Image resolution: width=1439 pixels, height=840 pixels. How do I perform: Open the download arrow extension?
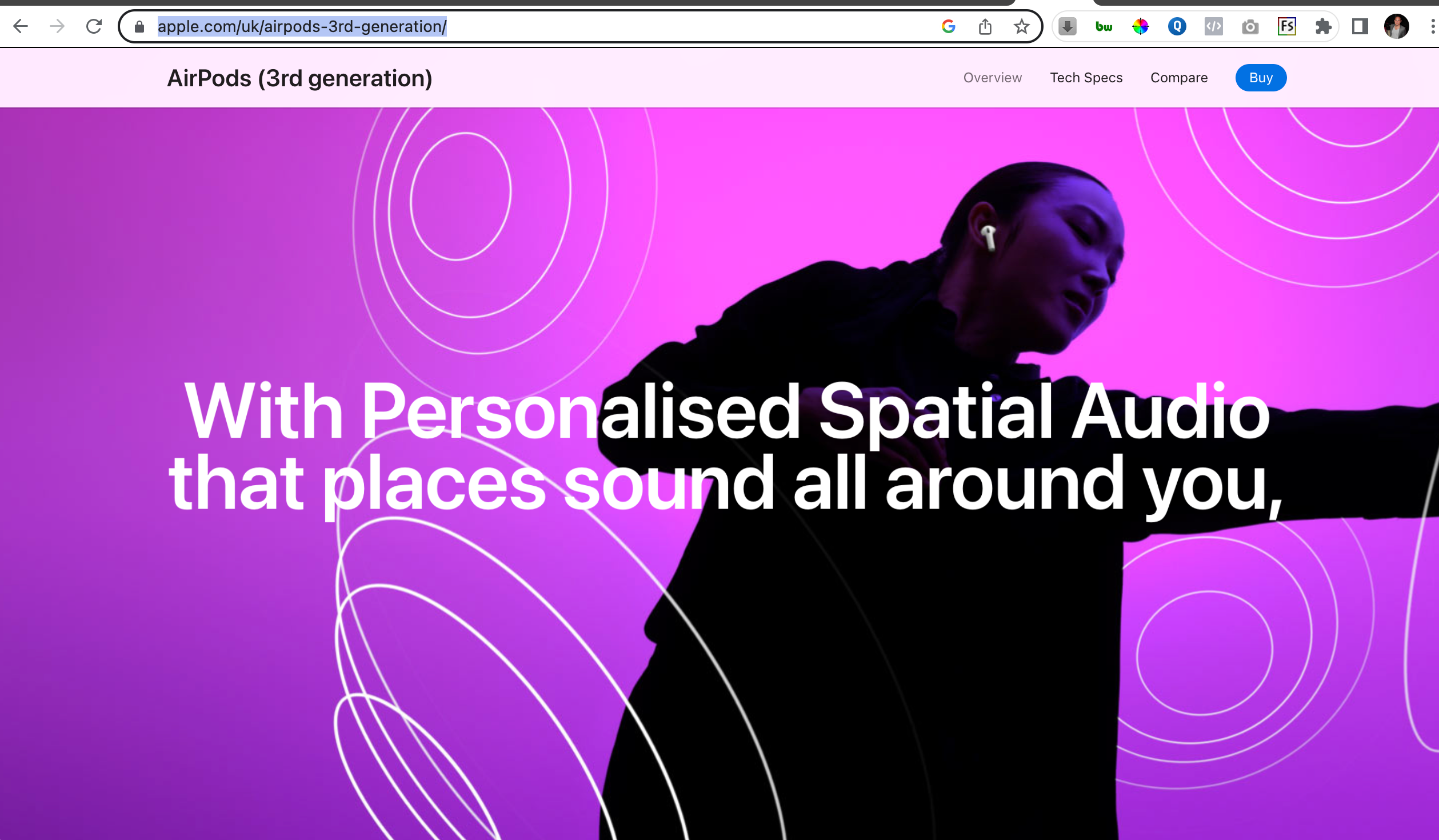click(1068, 26)
